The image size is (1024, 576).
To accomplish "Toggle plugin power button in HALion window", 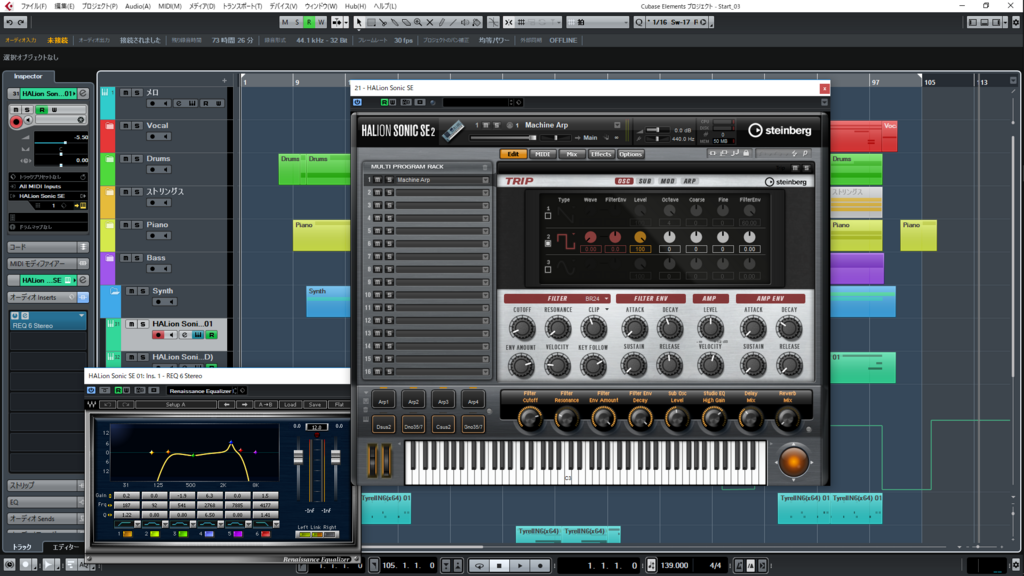I will pyautogui.click(x=357, y=103).
